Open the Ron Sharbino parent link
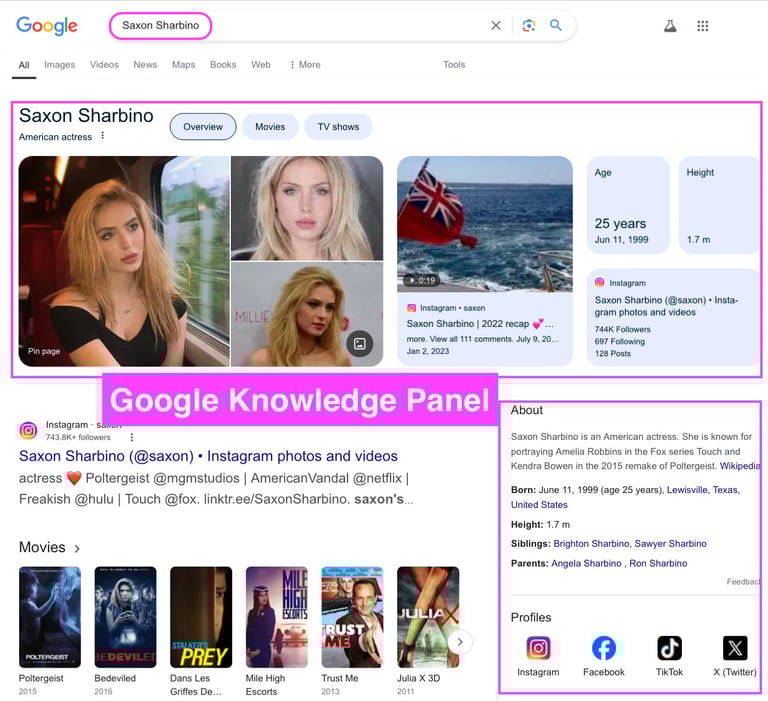This screenshot has width=768, height=701. click(658, 563)
